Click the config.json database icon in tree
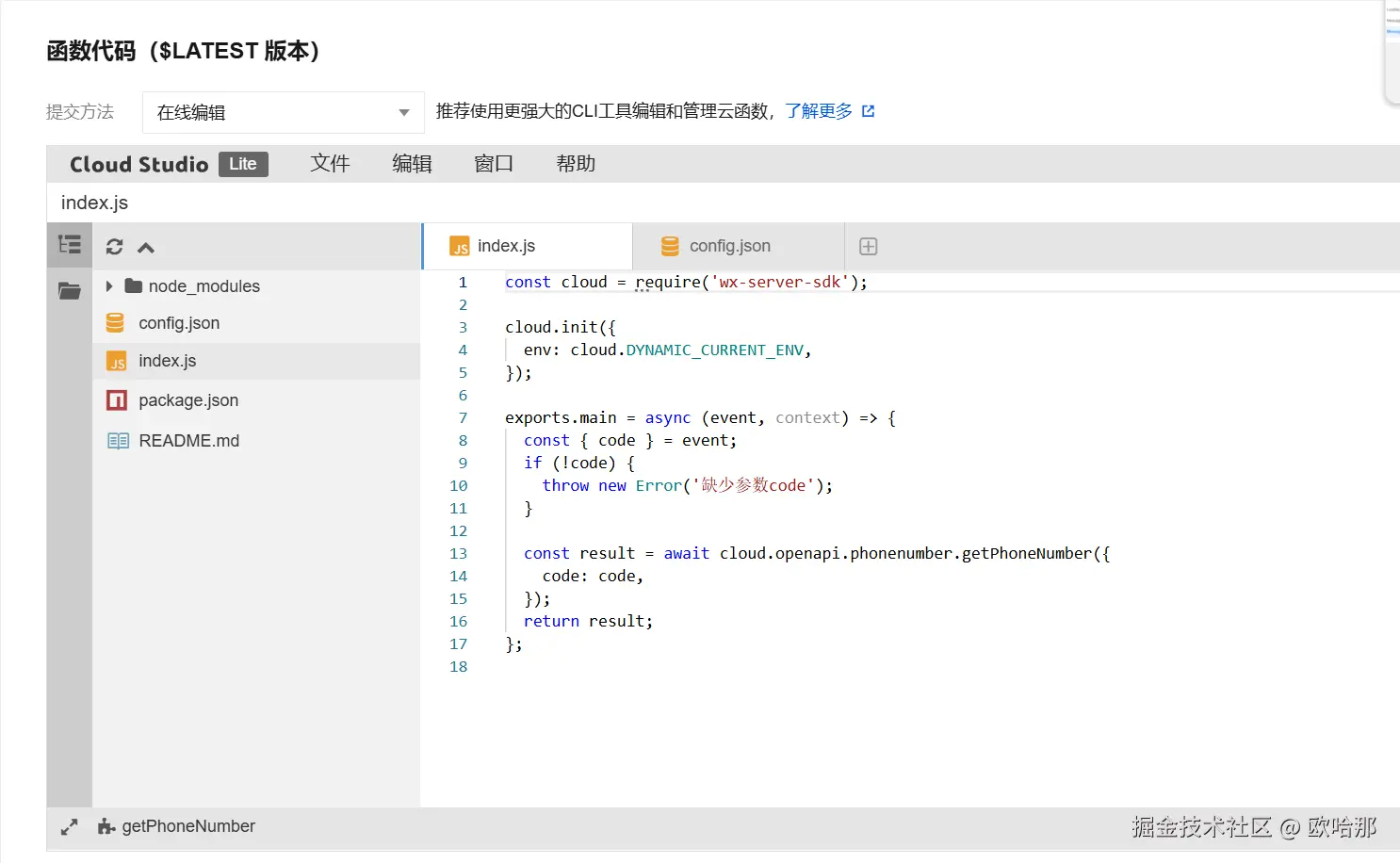 115,323
